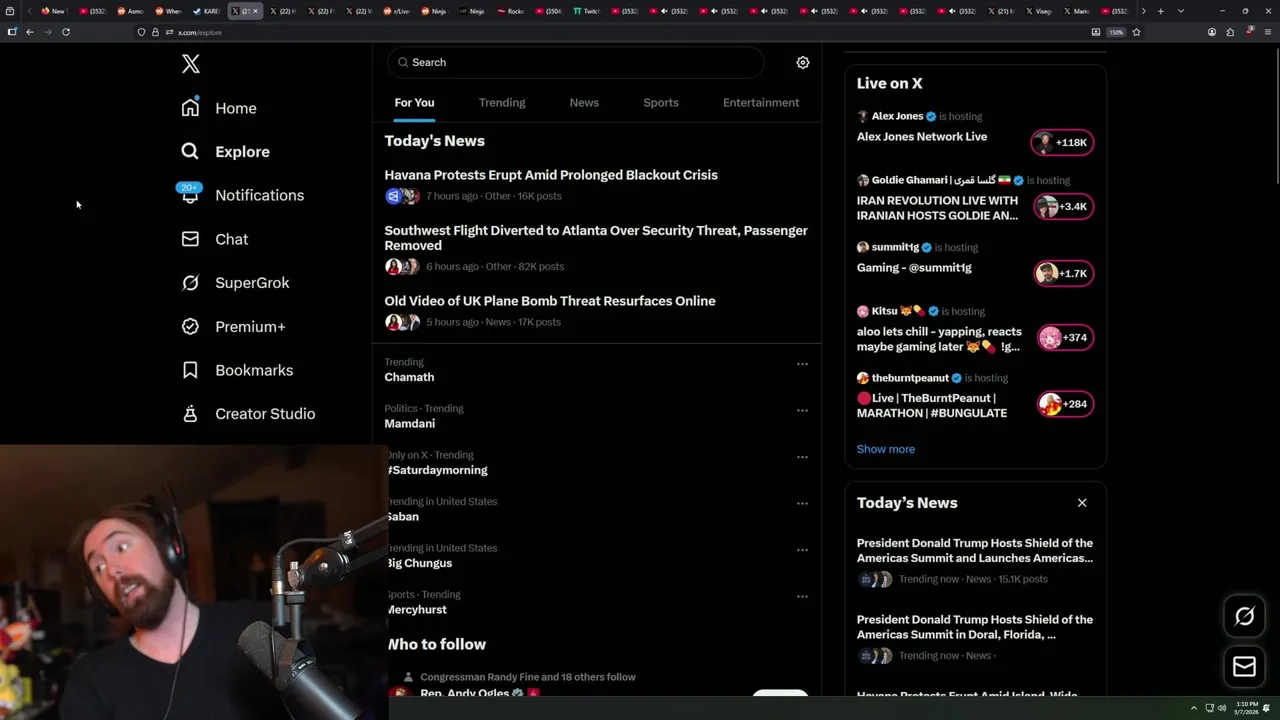The image size is (1280, 720).
Task: Open Kitsu's aloo lets chill stream
Action: (x=939, y=339)
